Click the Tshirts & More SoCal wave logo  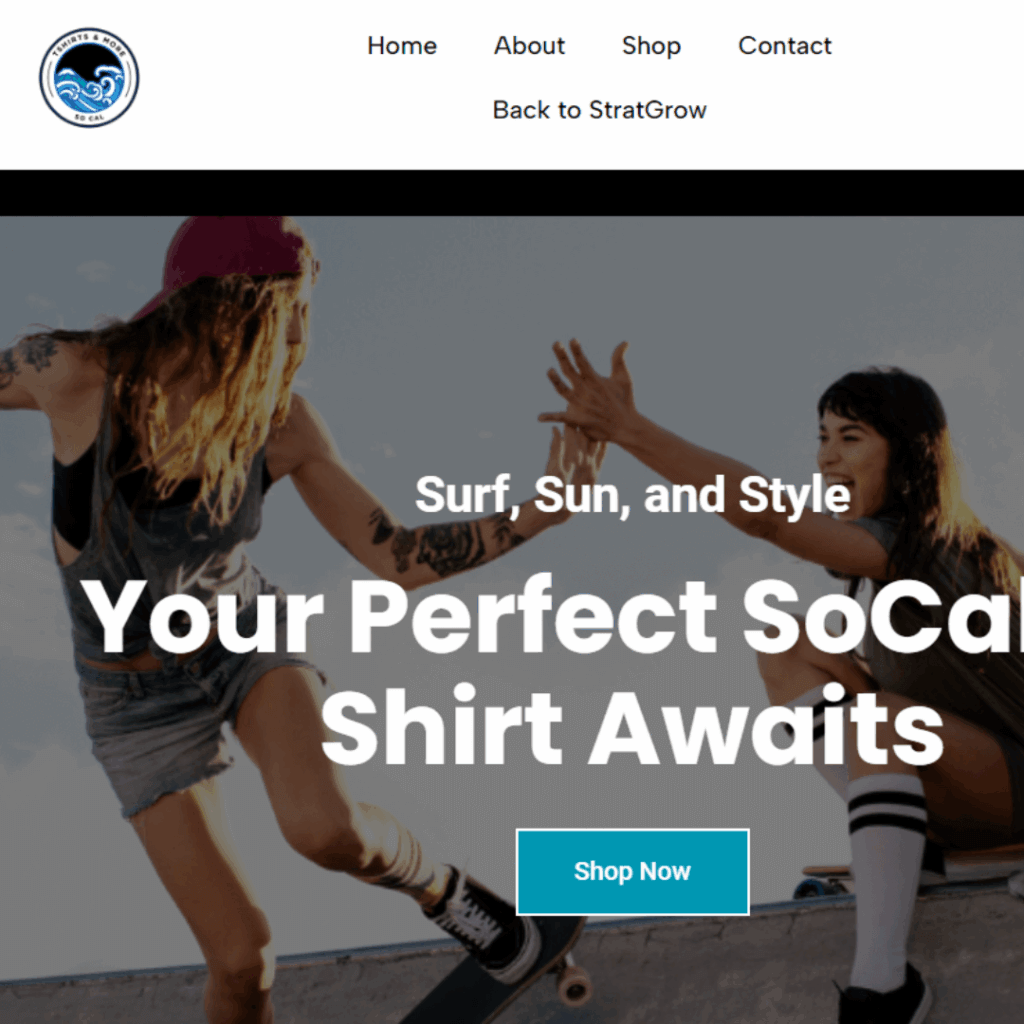pyautogui.click(x=89, y=78)
